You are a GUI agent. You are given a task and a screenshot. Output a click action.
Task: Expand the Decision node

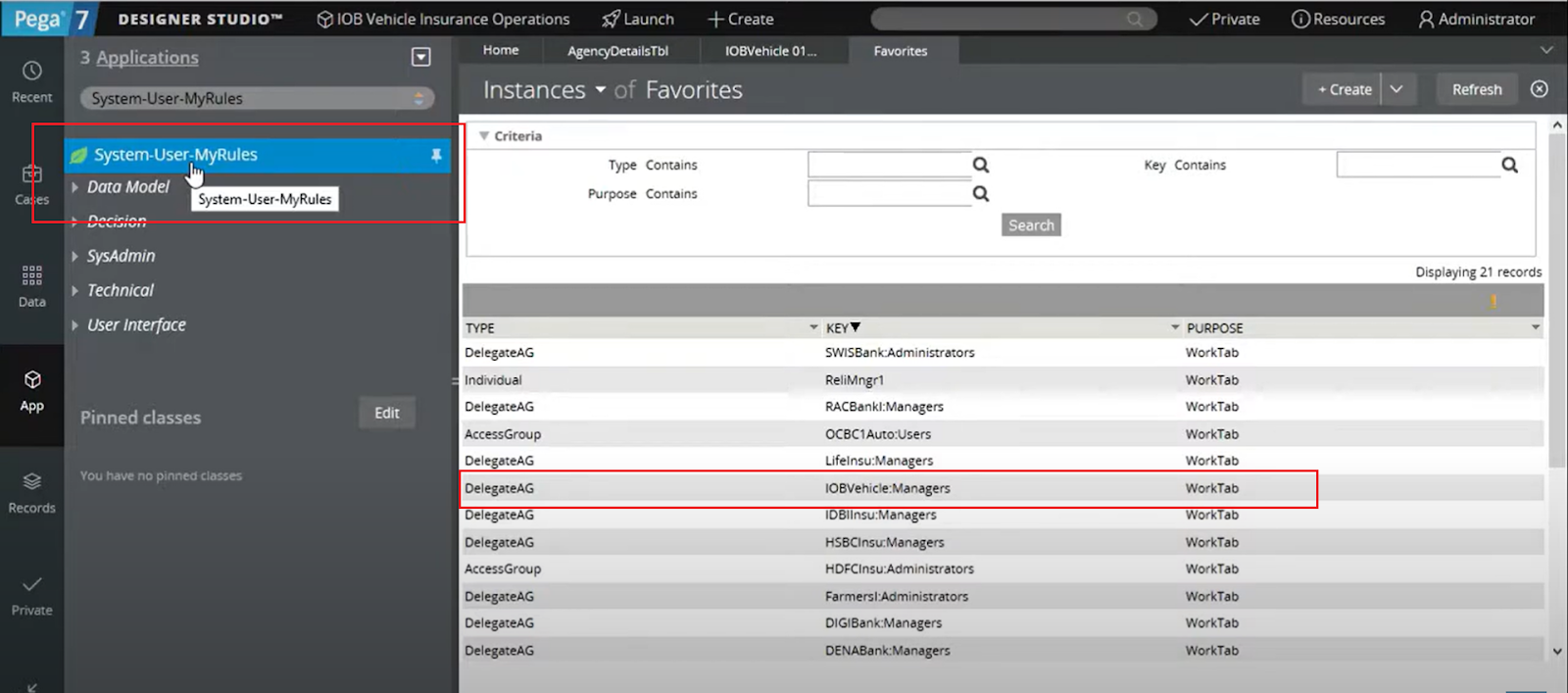[74, 222]
